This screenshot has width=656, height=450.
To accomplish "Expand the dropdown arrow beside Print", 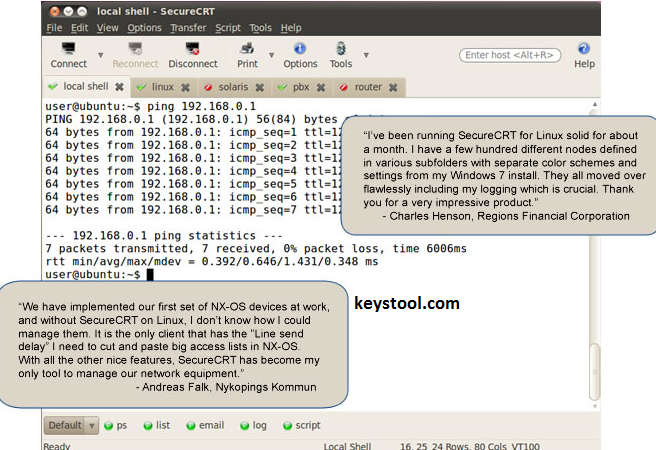I will point(272,55).
